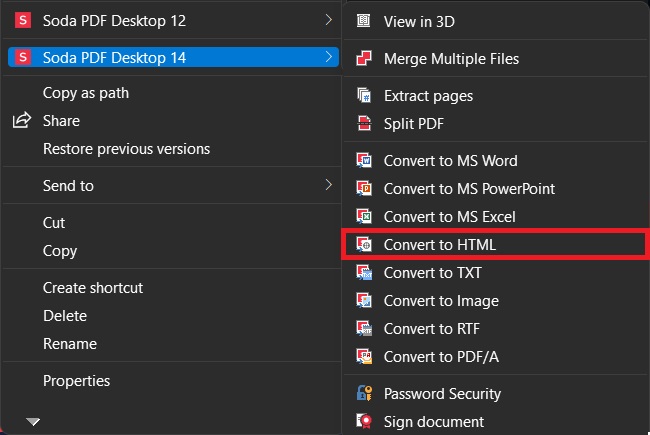Viewport: 650px width, 435px height.
Task: Select Convert to Image text
Action: click(441, 301)
